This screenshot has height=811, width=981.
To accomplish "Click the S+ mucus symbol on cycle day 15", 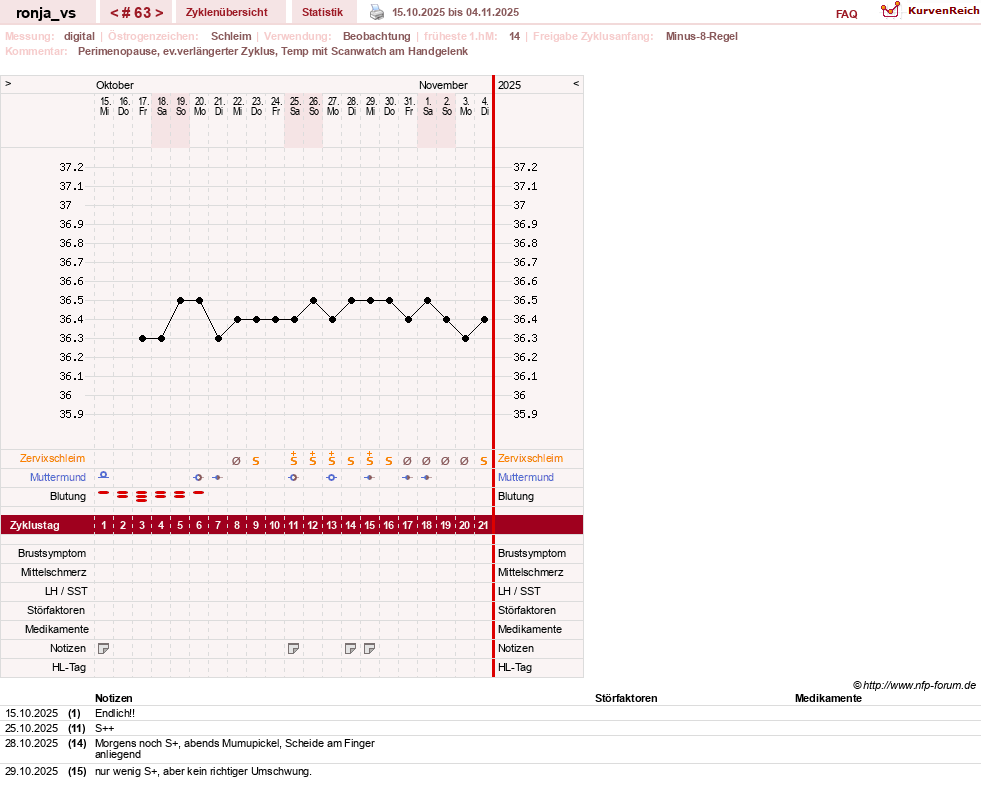I will (369, 458).
